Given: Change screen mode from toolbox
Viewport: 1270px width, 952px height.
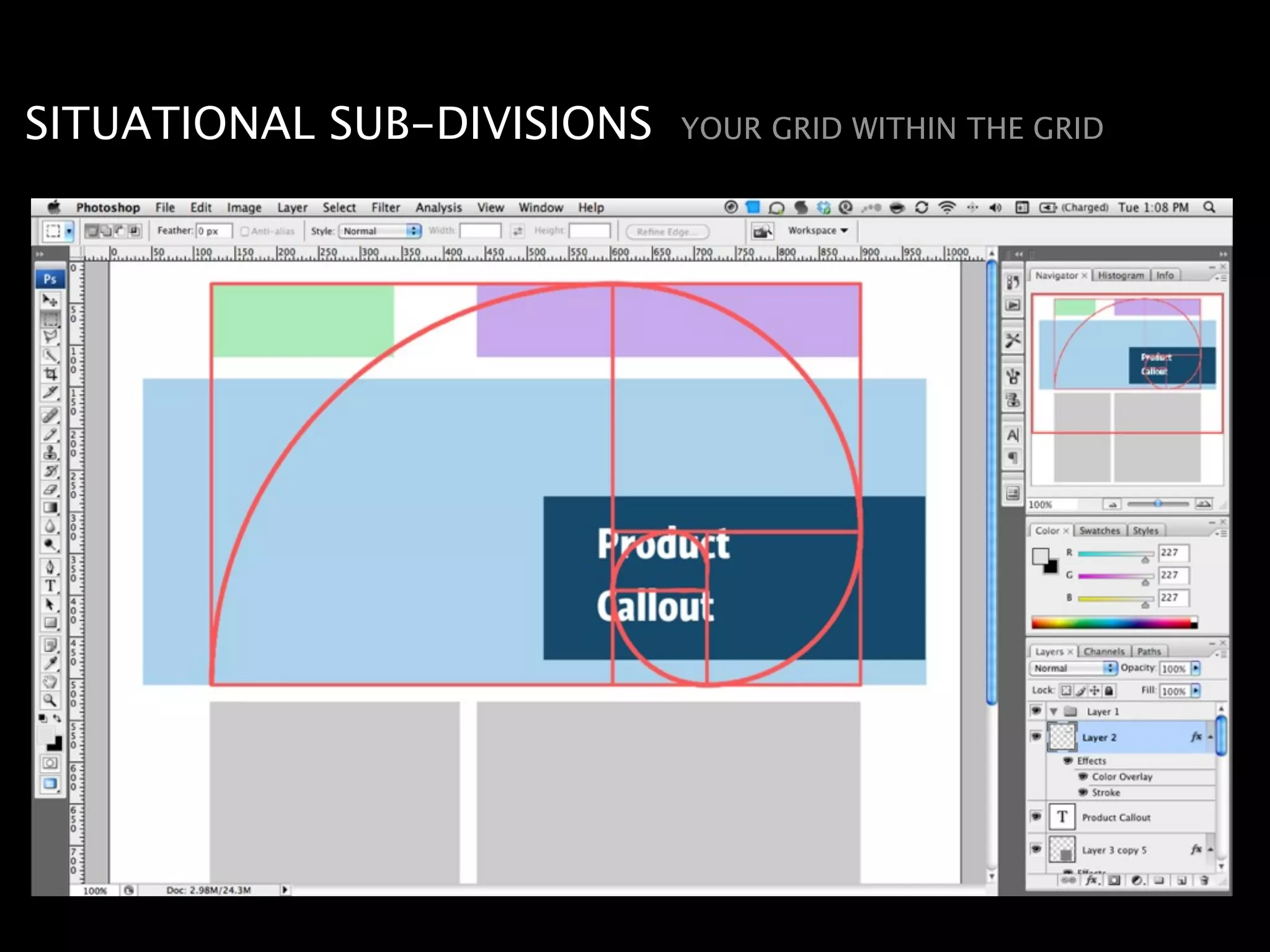Looking at the screenshot, I should click(x=50, y=784).
